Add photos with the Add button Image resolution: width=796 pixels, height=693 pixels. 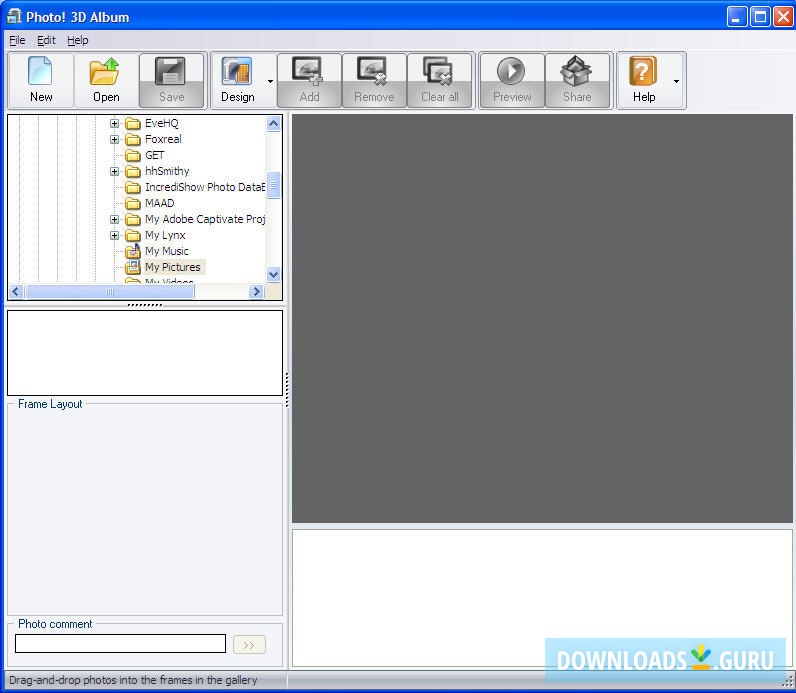click(x=309, y=80)
